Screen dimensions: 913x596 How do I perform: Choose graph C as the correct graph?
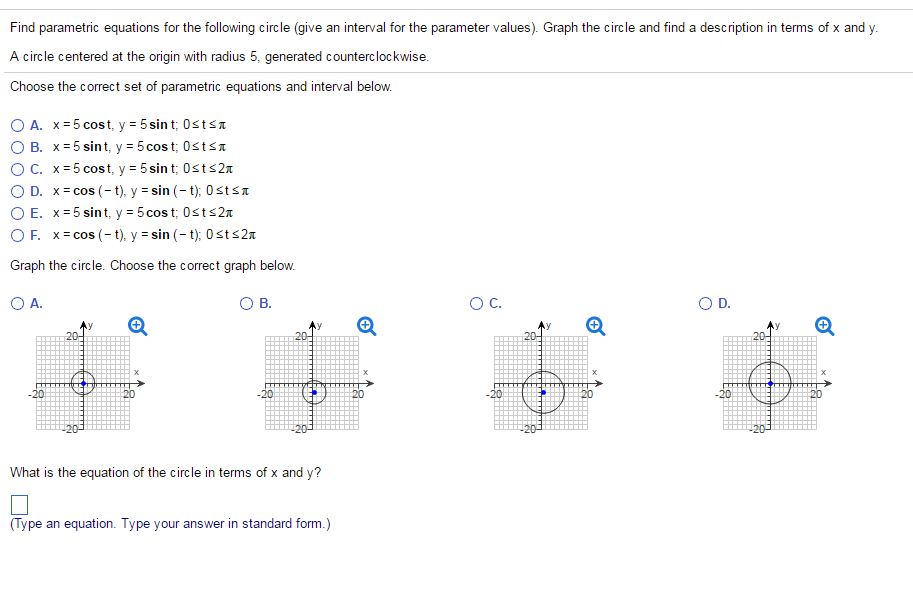click(x=474, y=304)
